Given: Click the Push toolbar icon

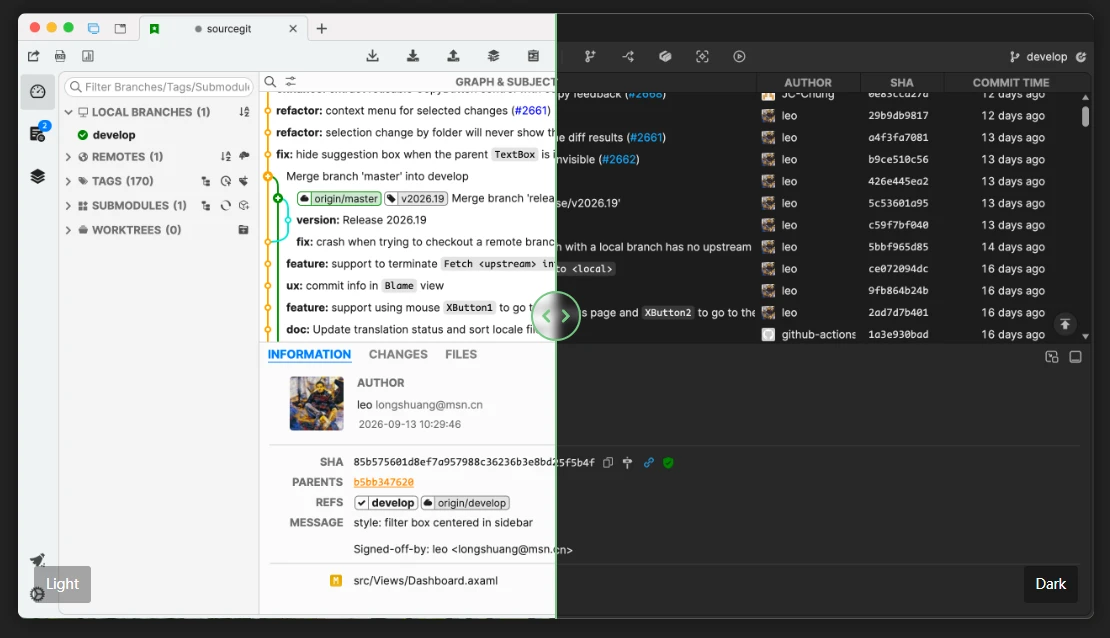Looking at the screenshot, I should click(x=453, y=56).
